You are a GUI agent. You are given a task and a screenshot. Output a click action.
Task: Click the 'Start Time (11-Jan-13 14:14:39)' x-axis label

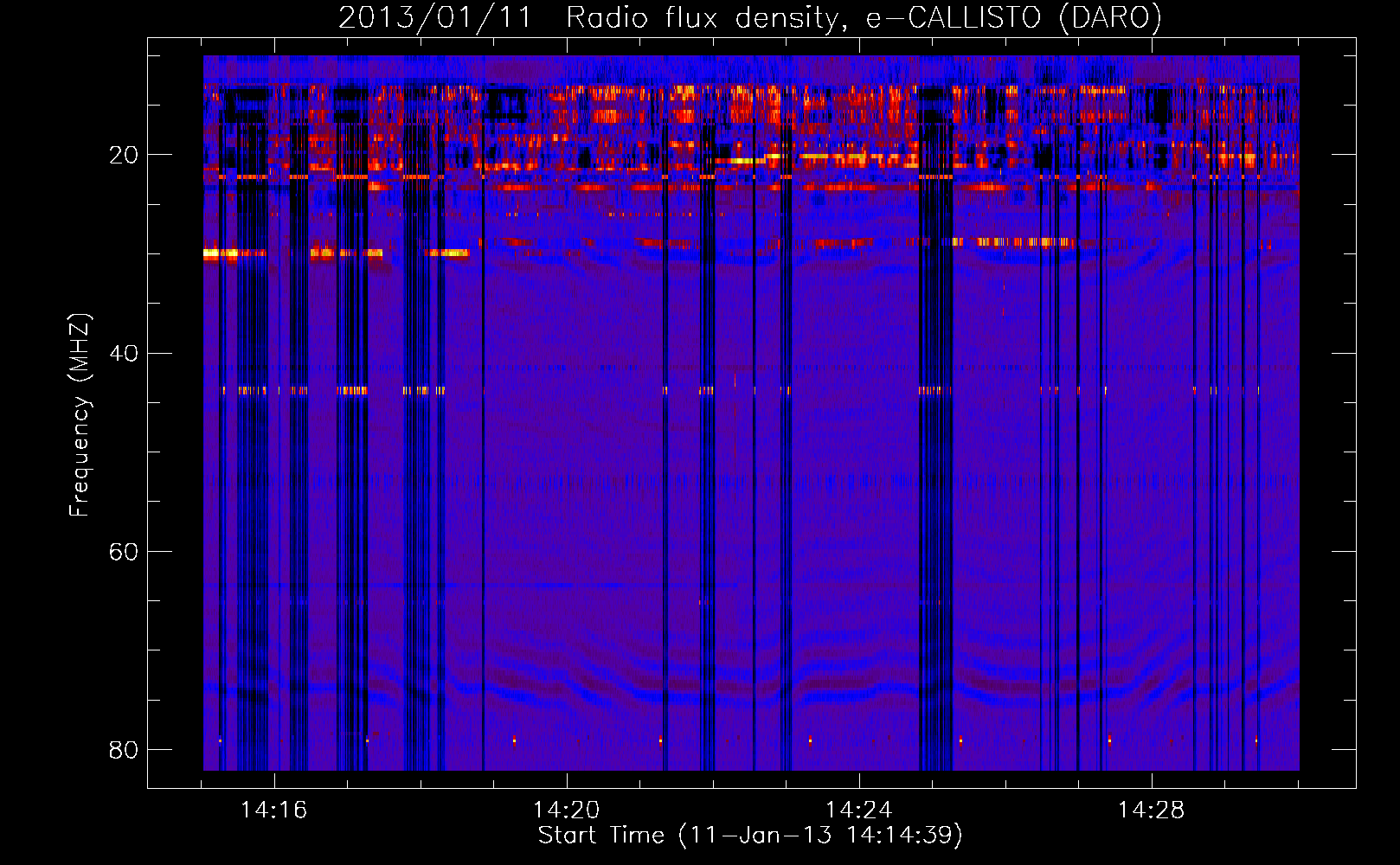[x=750, y=836]
